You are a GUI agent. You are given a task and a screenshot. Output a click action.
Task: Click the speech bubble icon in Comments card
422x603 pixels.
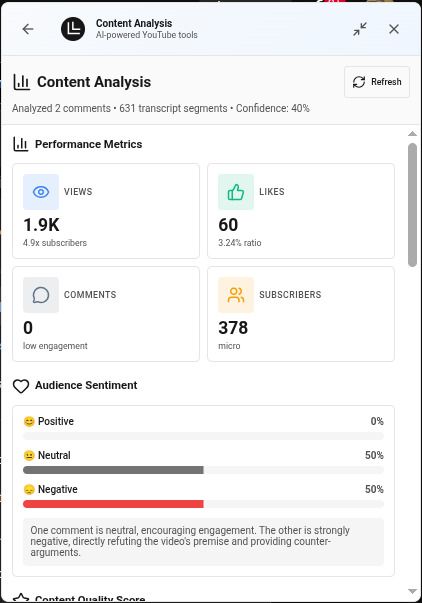click(41, 295)
